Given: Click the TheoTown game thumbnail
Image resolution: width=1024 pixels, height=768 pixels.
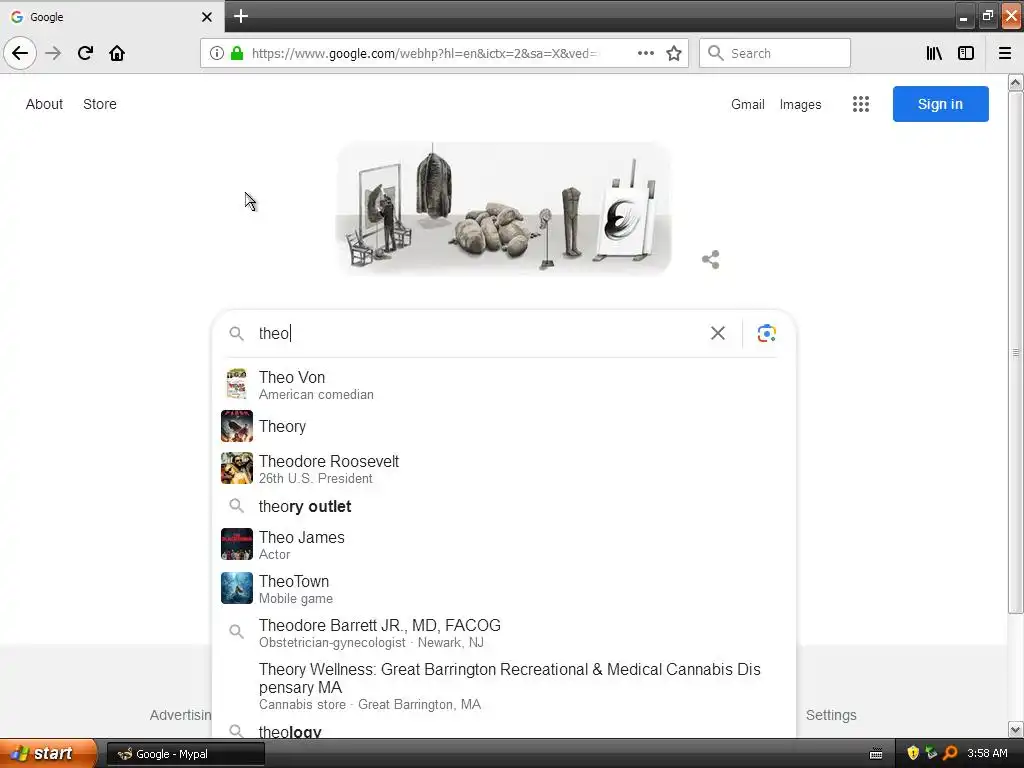Looking at the screenshot, I should click(236, 588).
